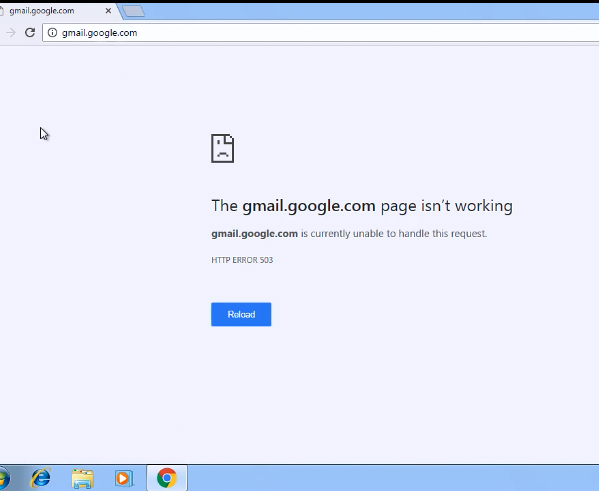Open site information icon in address bar
599x491 pixels.
pos(52,33)
